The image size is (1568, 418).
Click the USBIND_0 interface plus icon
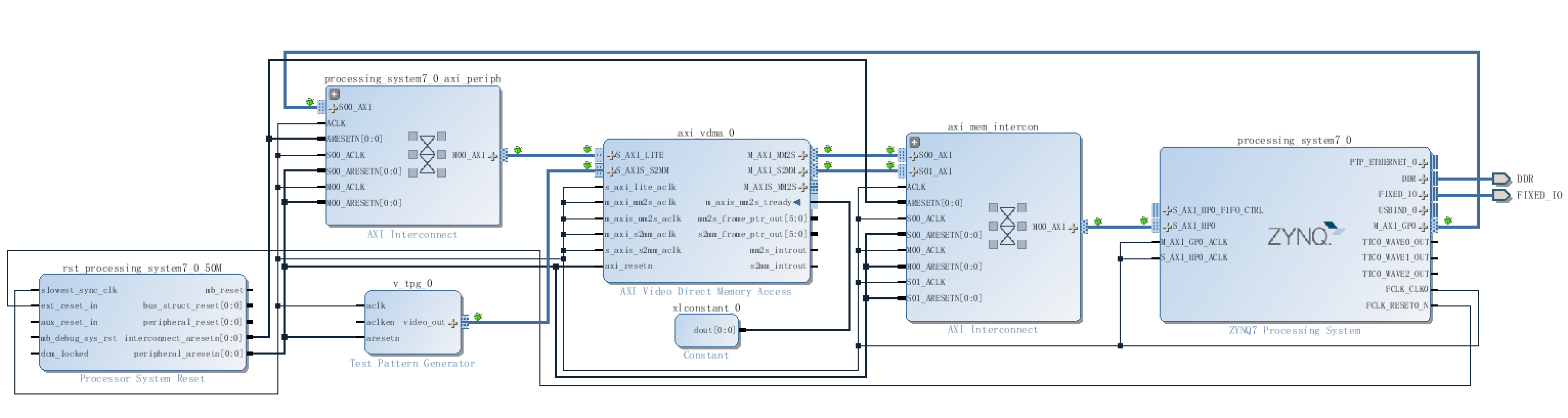[x=1423, y=211]
